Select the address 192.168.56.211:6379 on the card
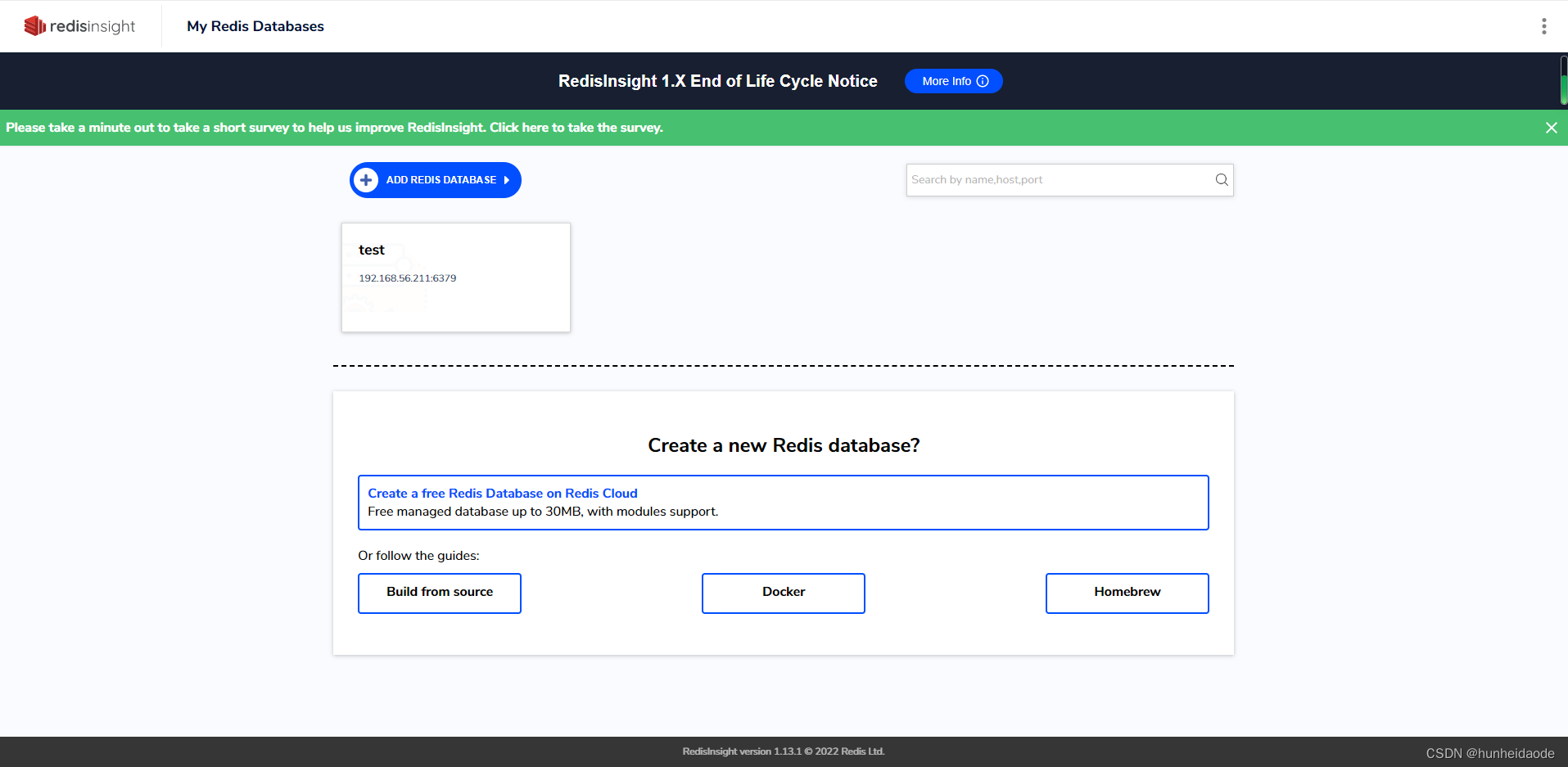Screen dimensions: 1568x767 click(407, 277)
